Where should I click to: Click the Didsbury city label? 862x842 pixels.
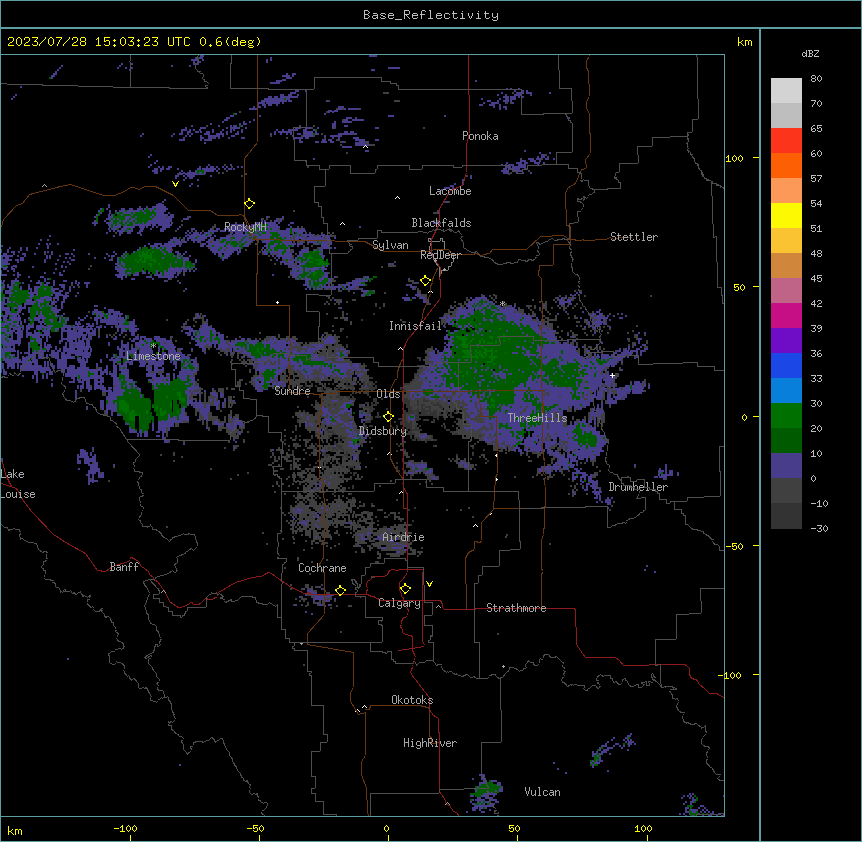coord(383,431)
